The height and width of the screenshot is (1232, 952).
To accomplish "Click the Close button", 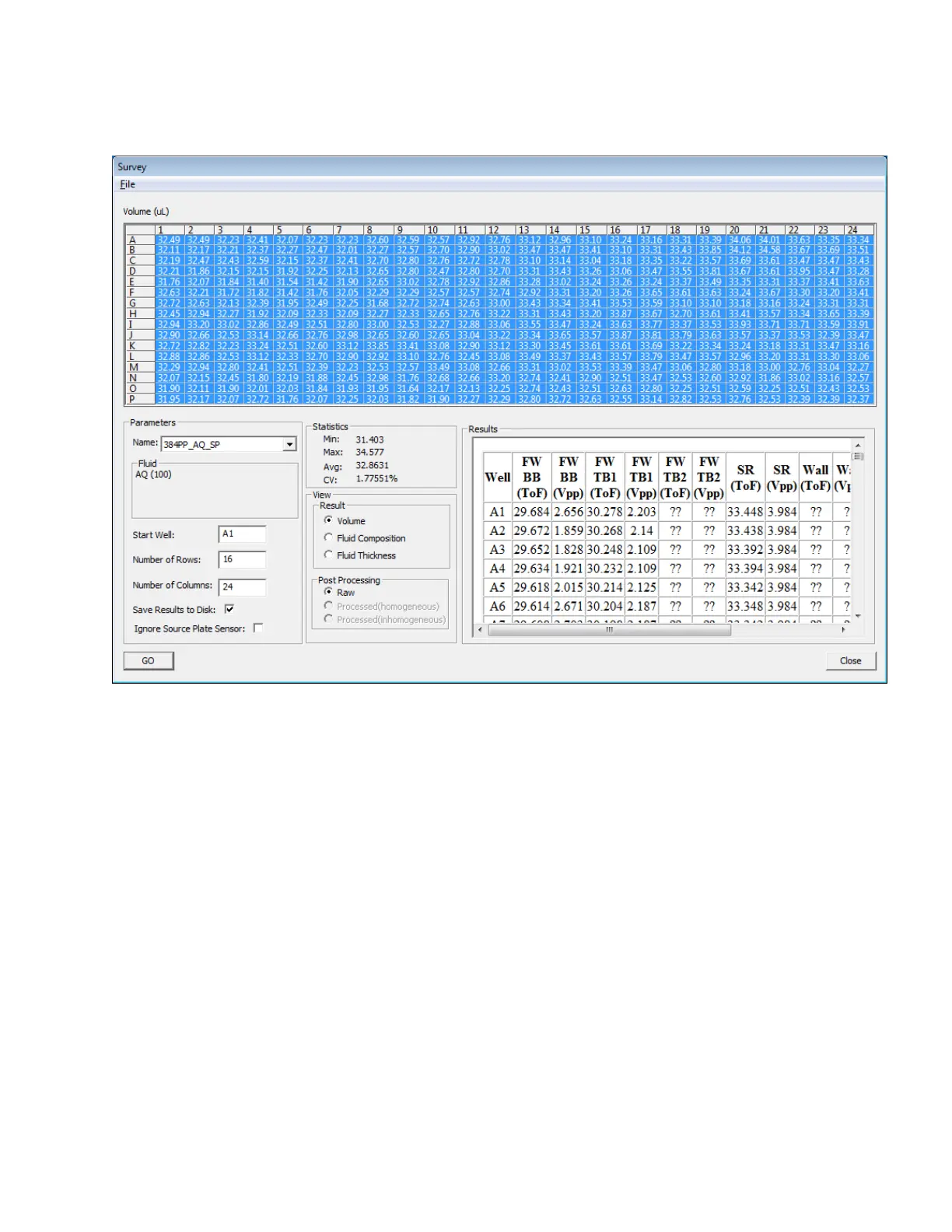I will point(850,660).
